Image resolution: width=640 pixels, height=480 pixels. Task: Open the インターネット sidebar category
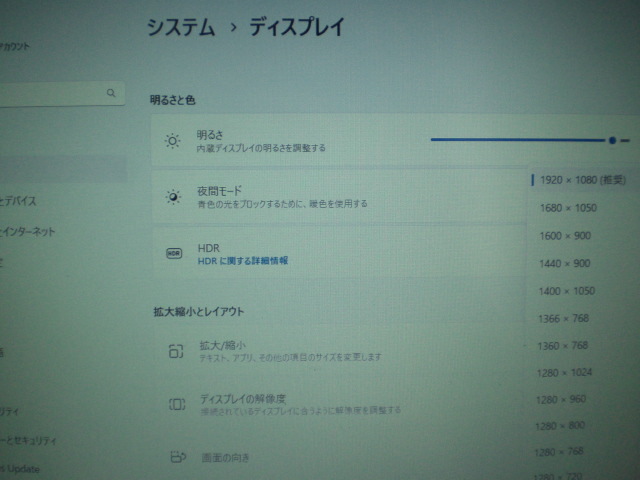pyautogui.click(x=27, y=232)
